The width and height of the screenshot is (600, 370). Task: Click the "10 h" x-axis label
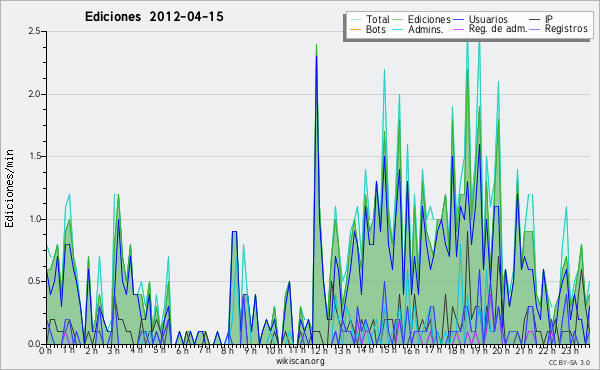(x=274, y=351)
